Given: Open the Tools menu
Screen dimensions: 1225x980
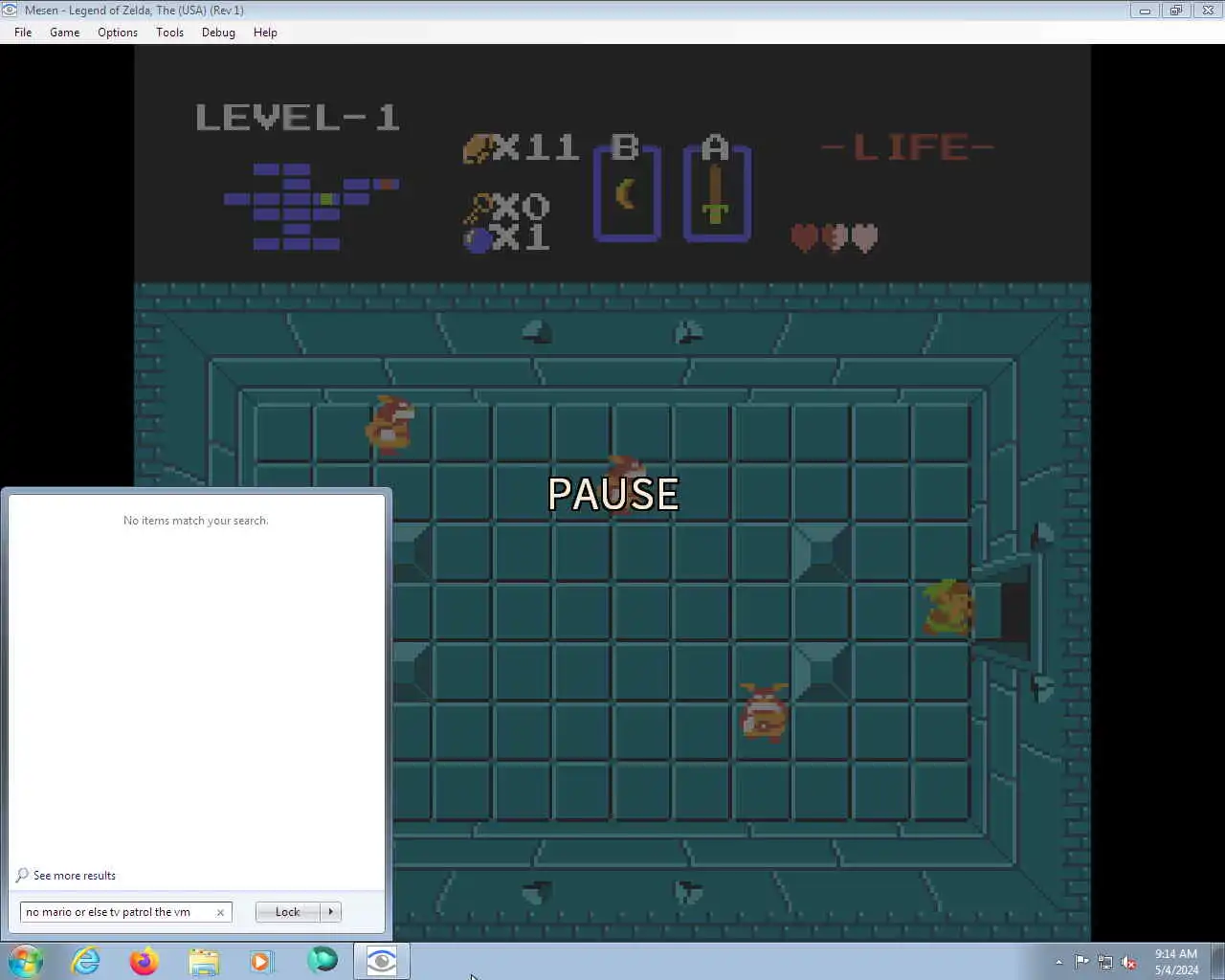Looking at the screenshot, I should pos(169,32).
